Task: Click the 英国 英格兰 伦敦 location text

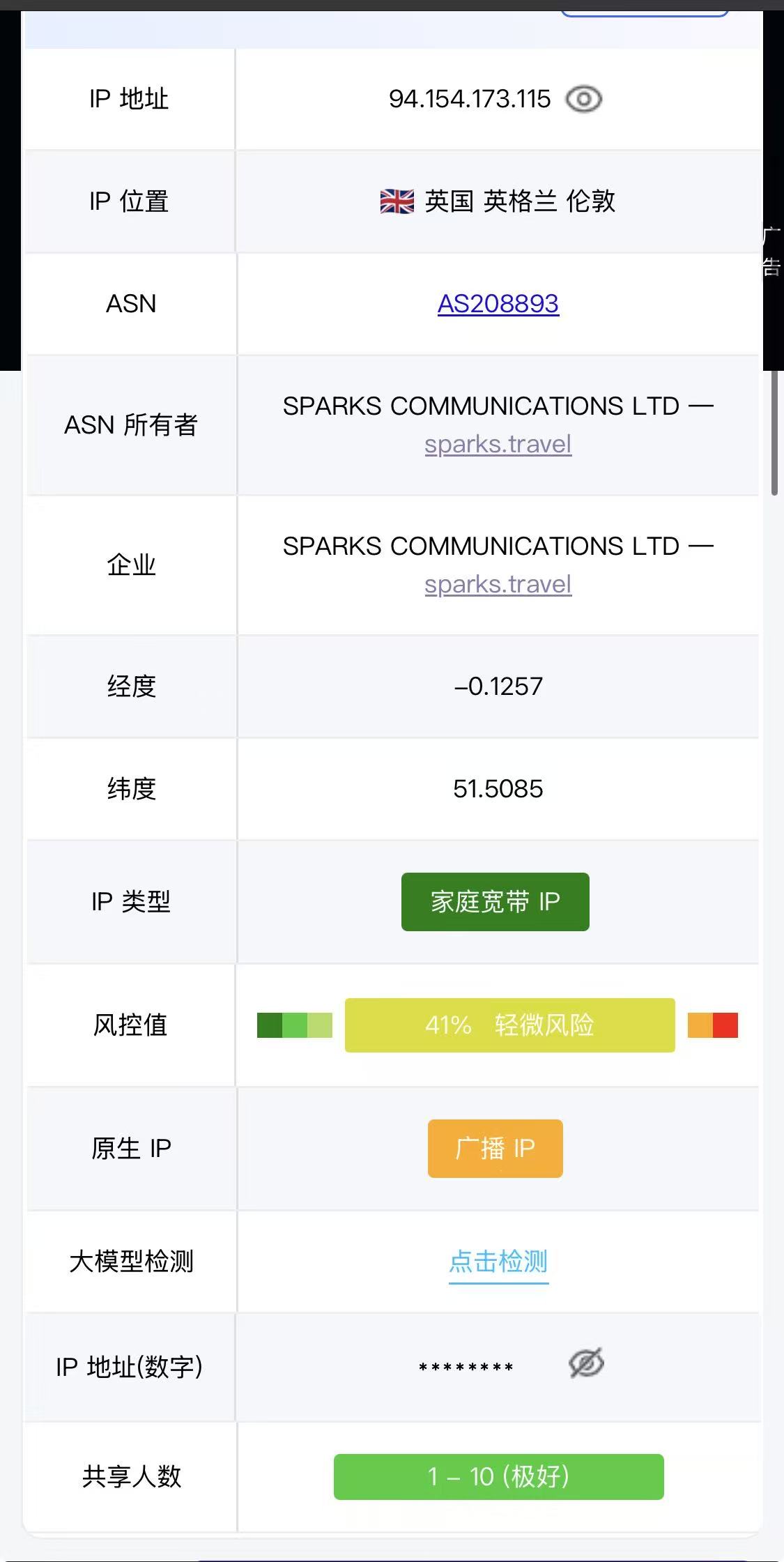Action: (520, 201)
